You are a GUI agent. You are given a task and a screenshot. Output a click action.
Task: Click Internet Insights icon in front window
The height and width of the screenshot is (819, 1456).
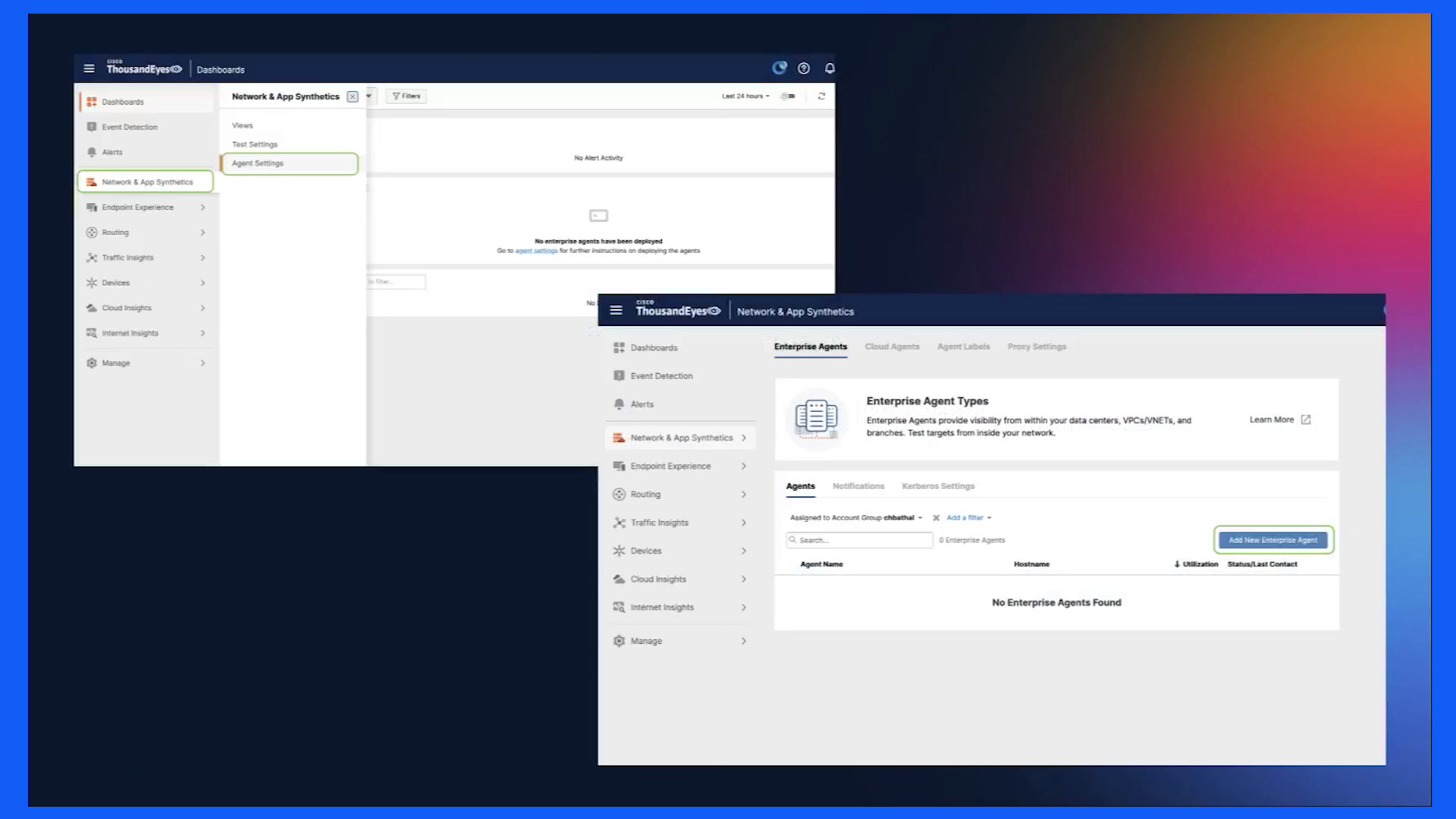[619, 607]
